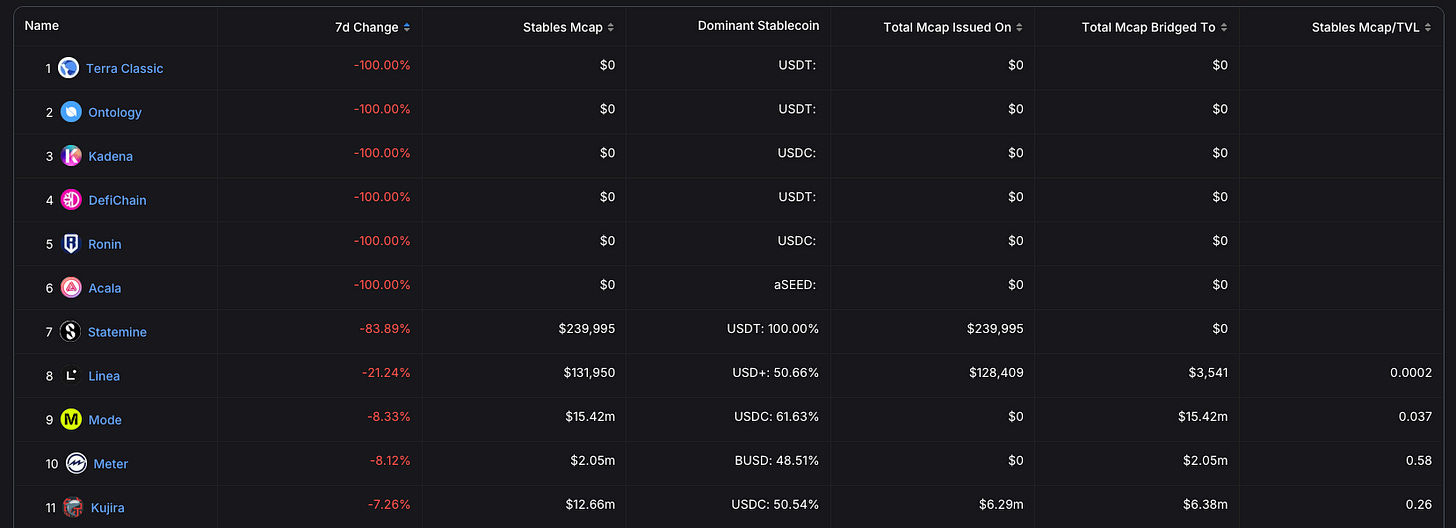The width and height of the screenshot is (1456, 528).
Task: Click the Mode yellow logo icon
Action: pyautogui.click(x=71, y=420)
